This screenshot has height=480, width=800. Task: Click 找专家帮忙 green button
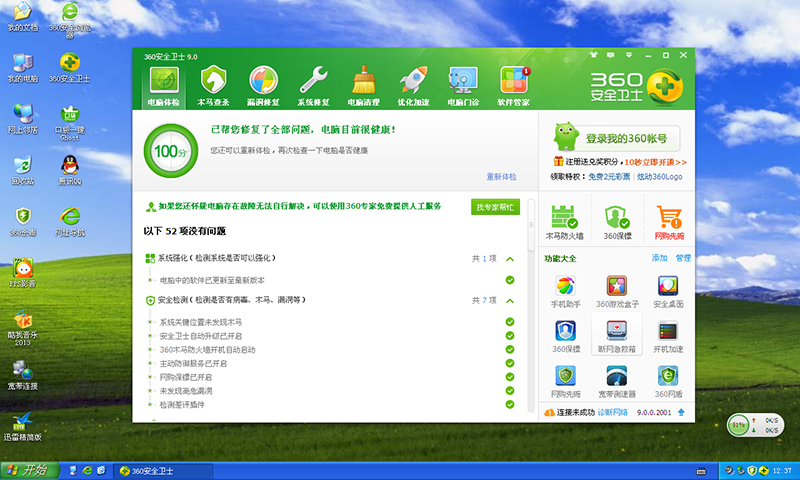(x=495, y=206)
